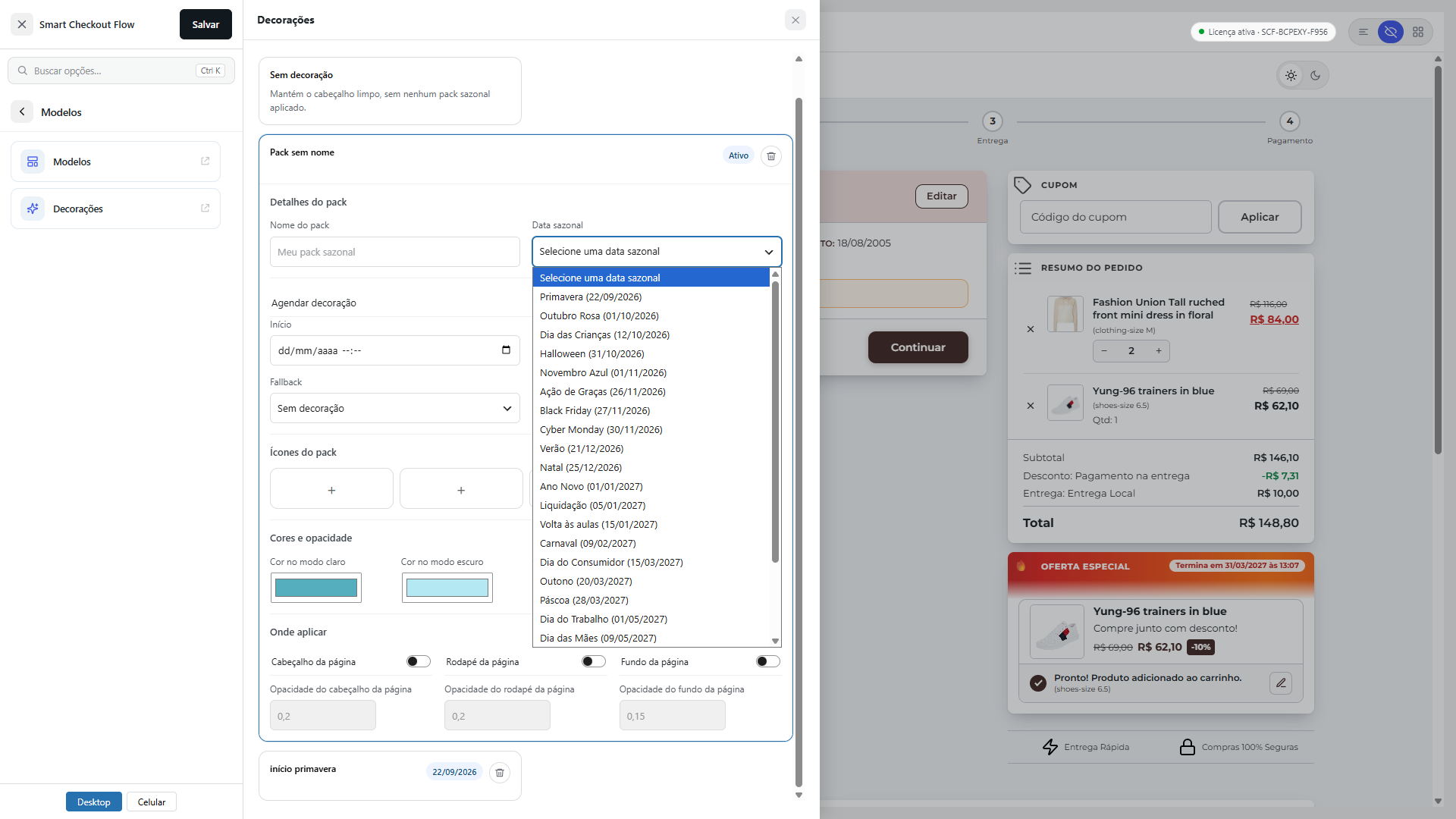Click the Continuar button
The height and width of the screenshot is (819, 1456).
click(918, 347)
